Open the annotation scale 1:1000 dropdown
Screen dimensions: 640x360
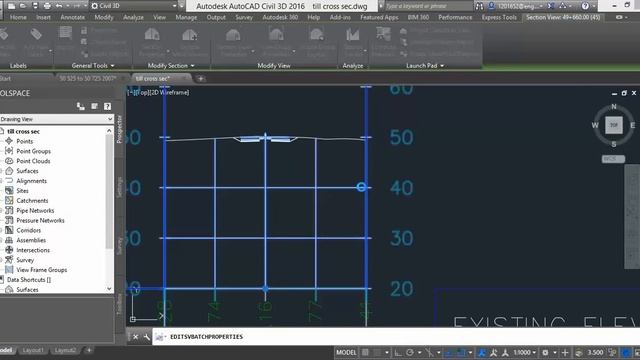(524, 352)
